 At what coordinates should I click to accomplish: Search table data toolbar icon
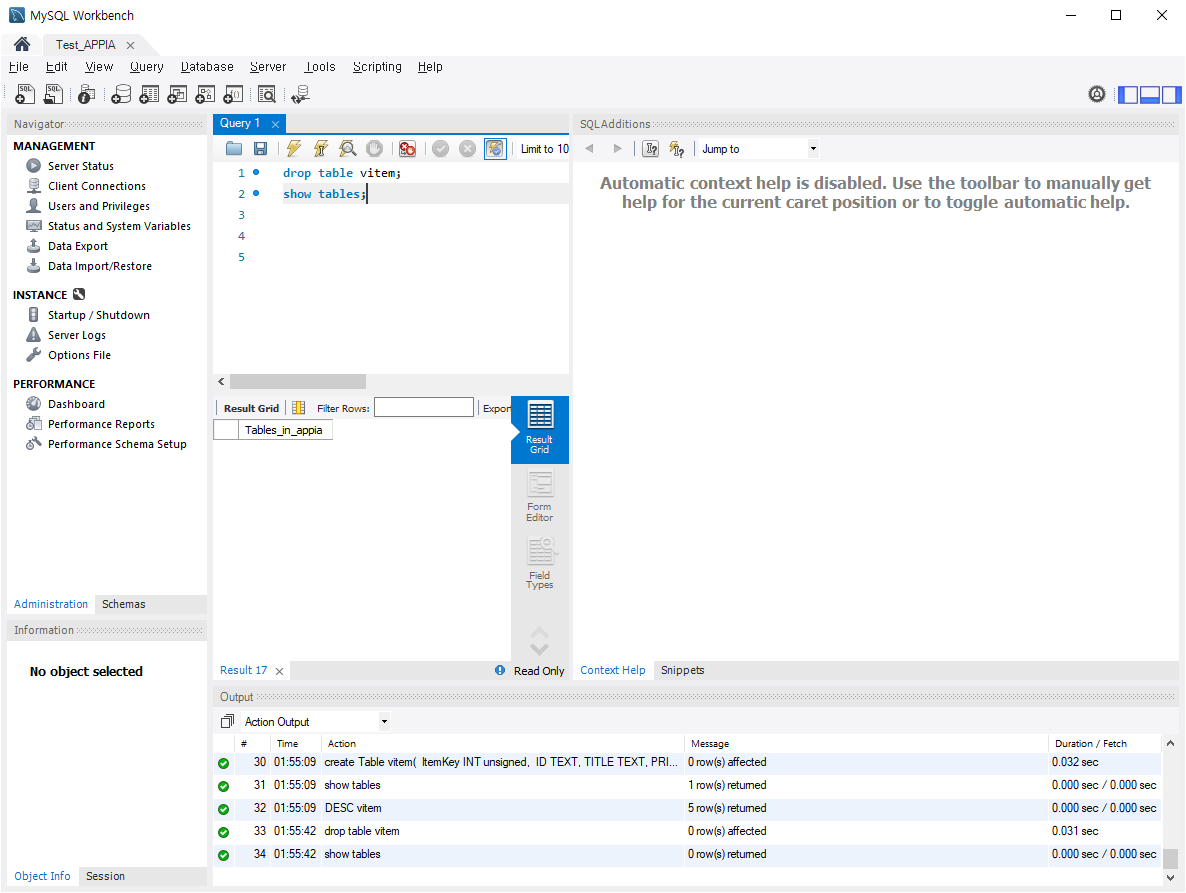point(266,94)
